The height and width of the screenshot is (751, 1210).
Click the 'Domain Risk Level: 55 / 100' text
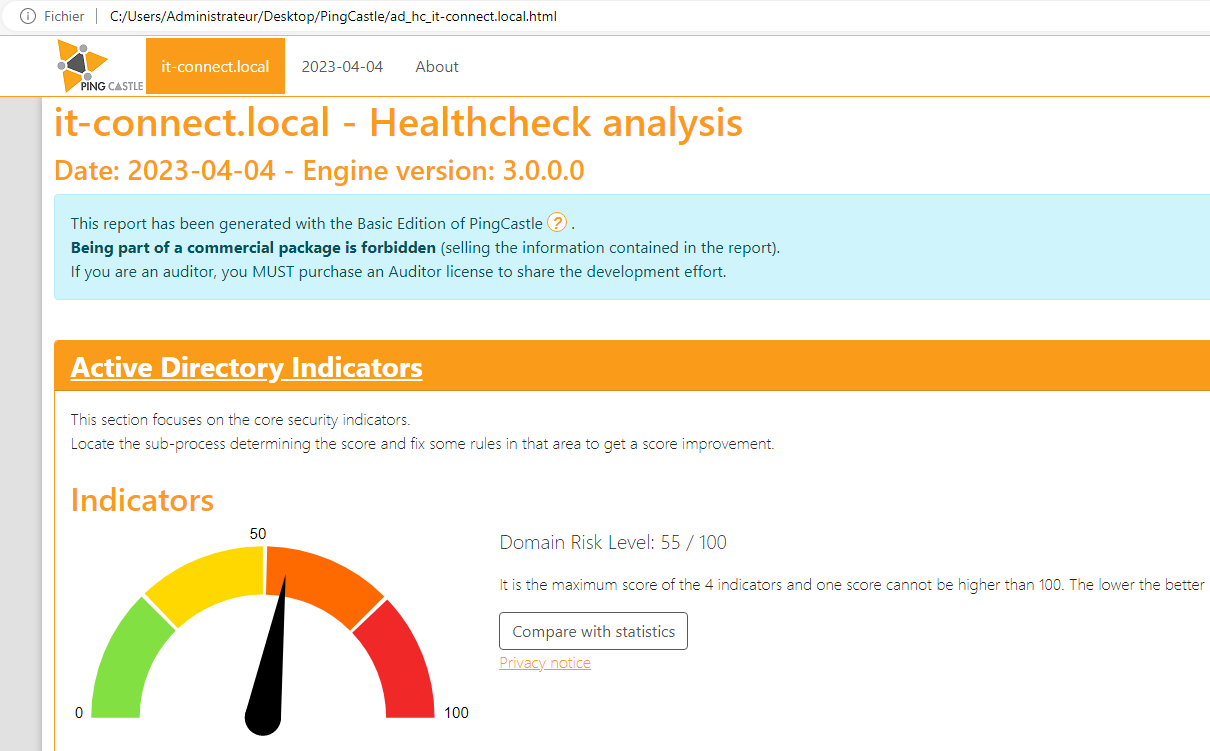[613, 543]
